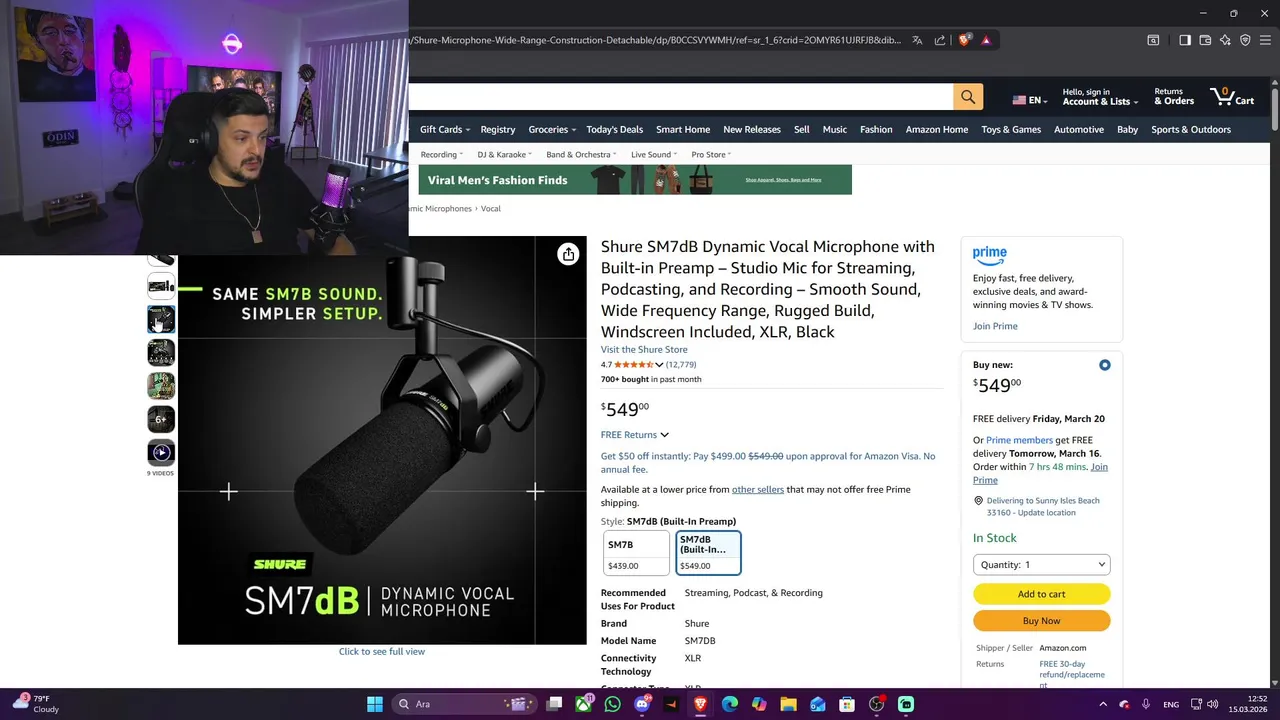Open New Releases nav item

coord(752,129)
